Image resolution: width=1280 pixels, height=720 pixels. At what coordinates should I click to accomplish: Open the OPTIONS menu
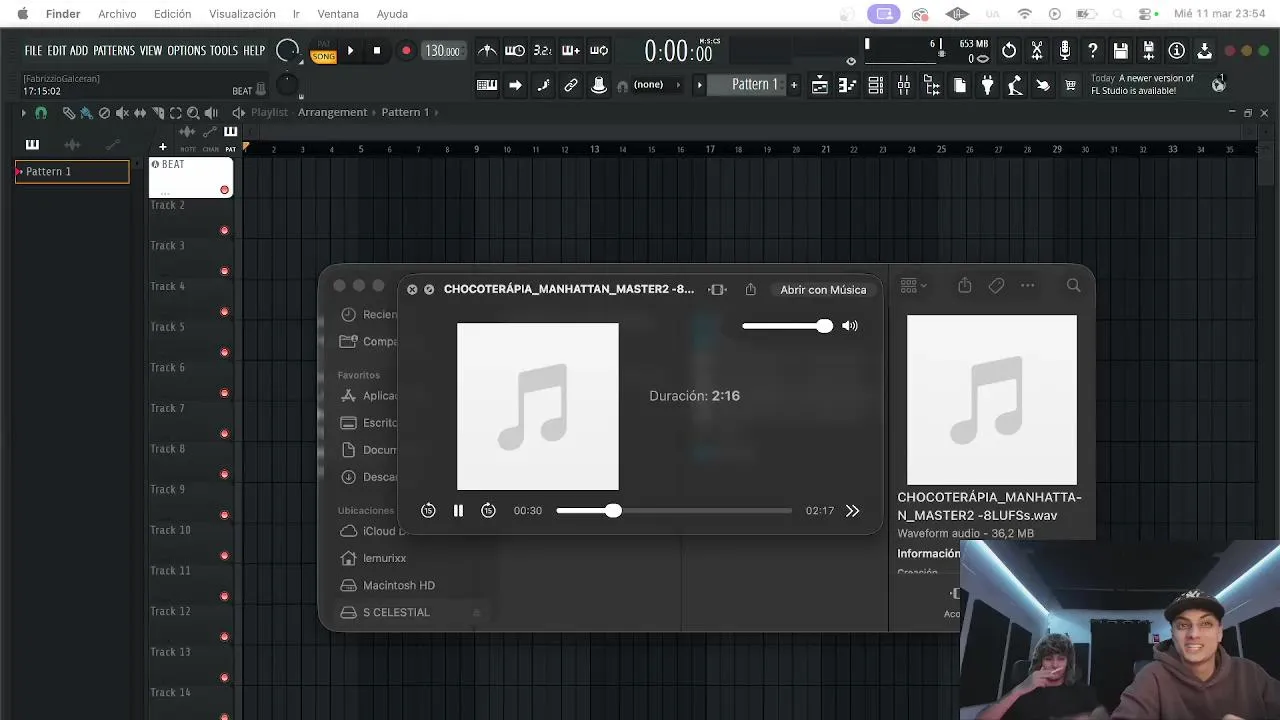click(186, 51)
